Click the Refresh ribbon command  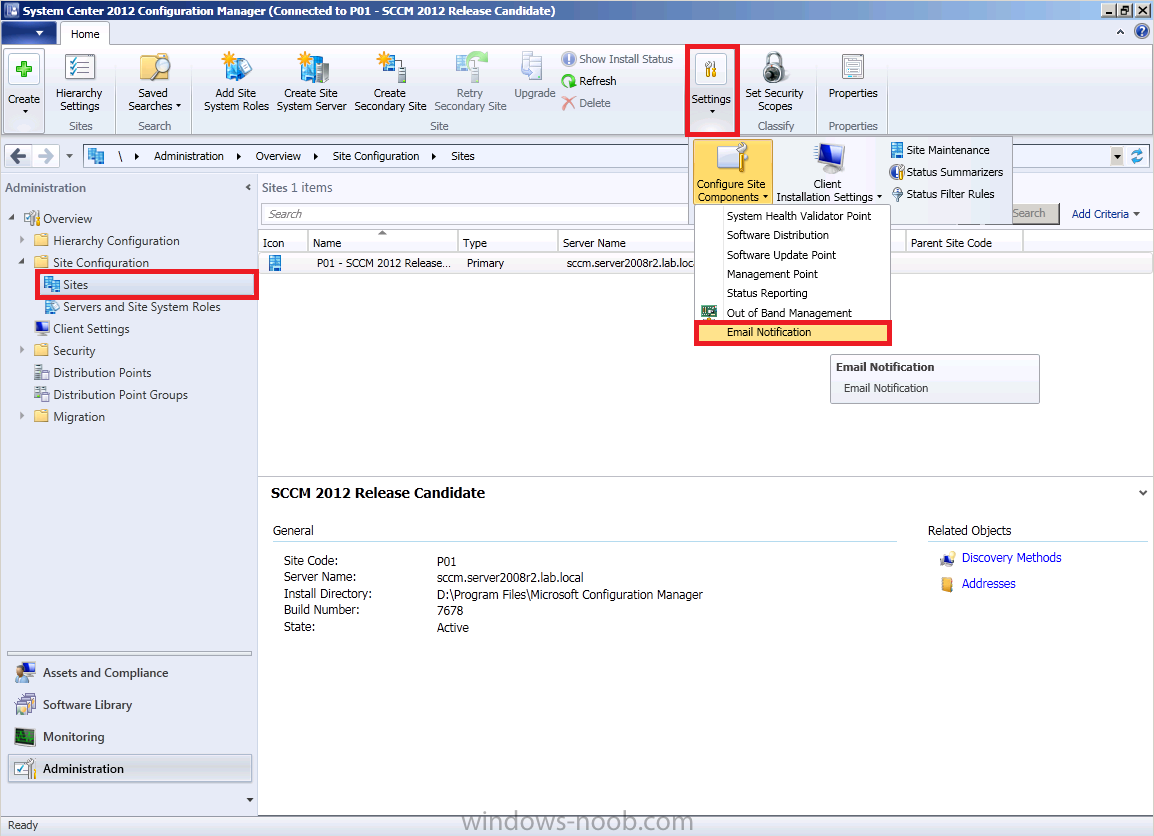click(589, 81)
